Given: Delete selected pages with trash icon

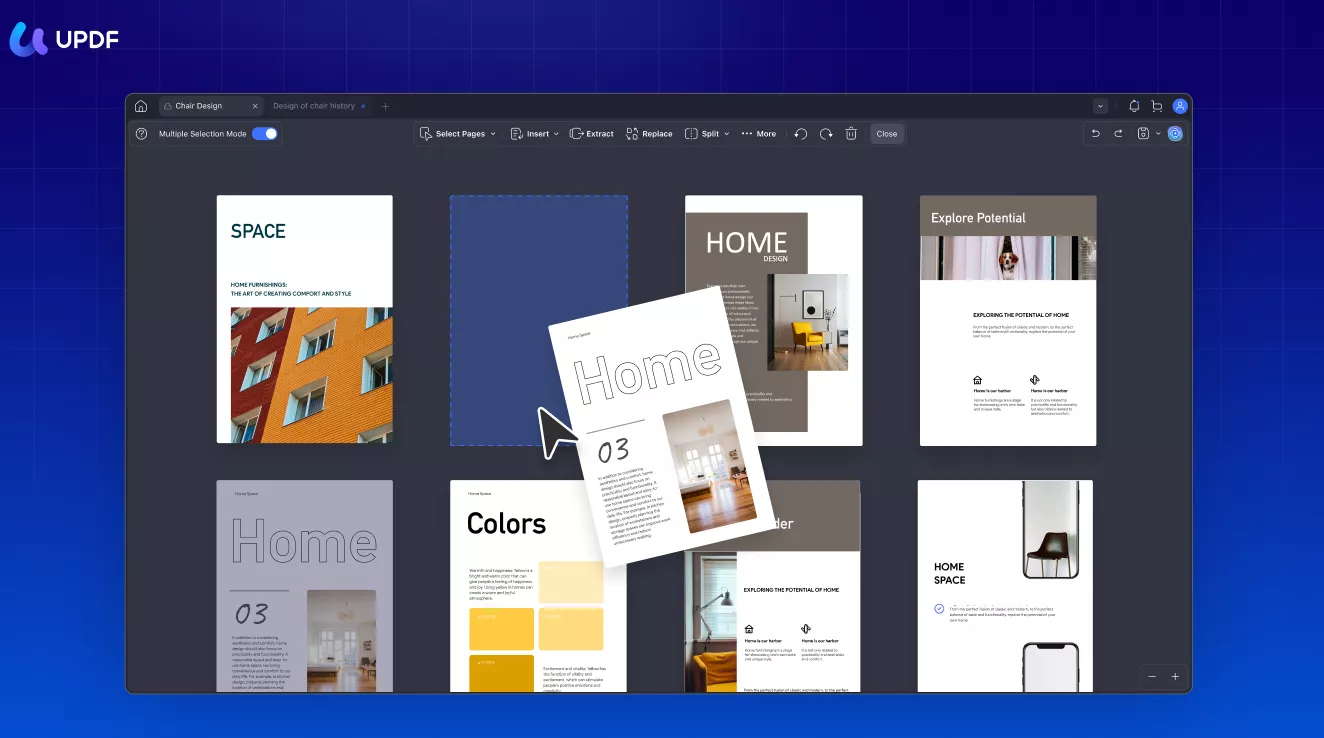Looking at the screenshot, I should coord(851,134).
